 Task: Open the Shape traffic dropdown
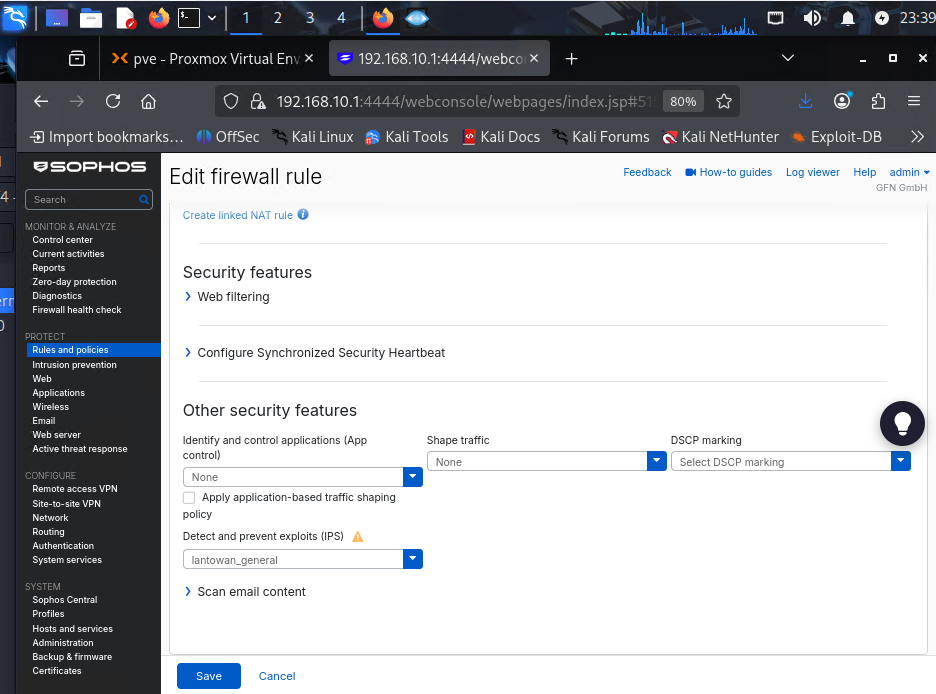click(656, 462)
